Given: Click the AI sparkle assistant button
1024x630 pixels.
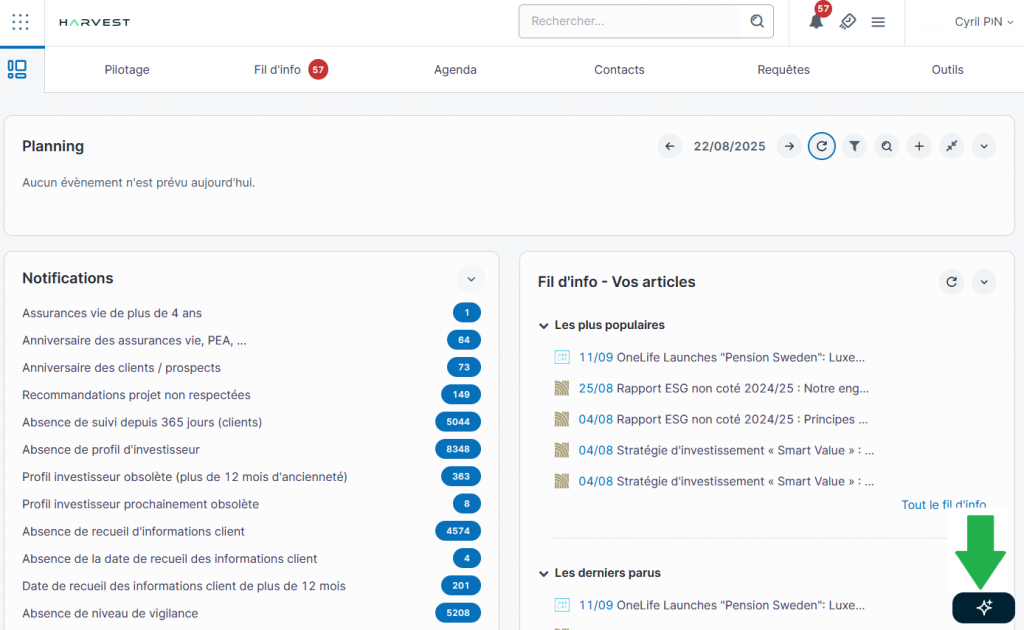Looking at the screenshot, I should tap(983, 607).
